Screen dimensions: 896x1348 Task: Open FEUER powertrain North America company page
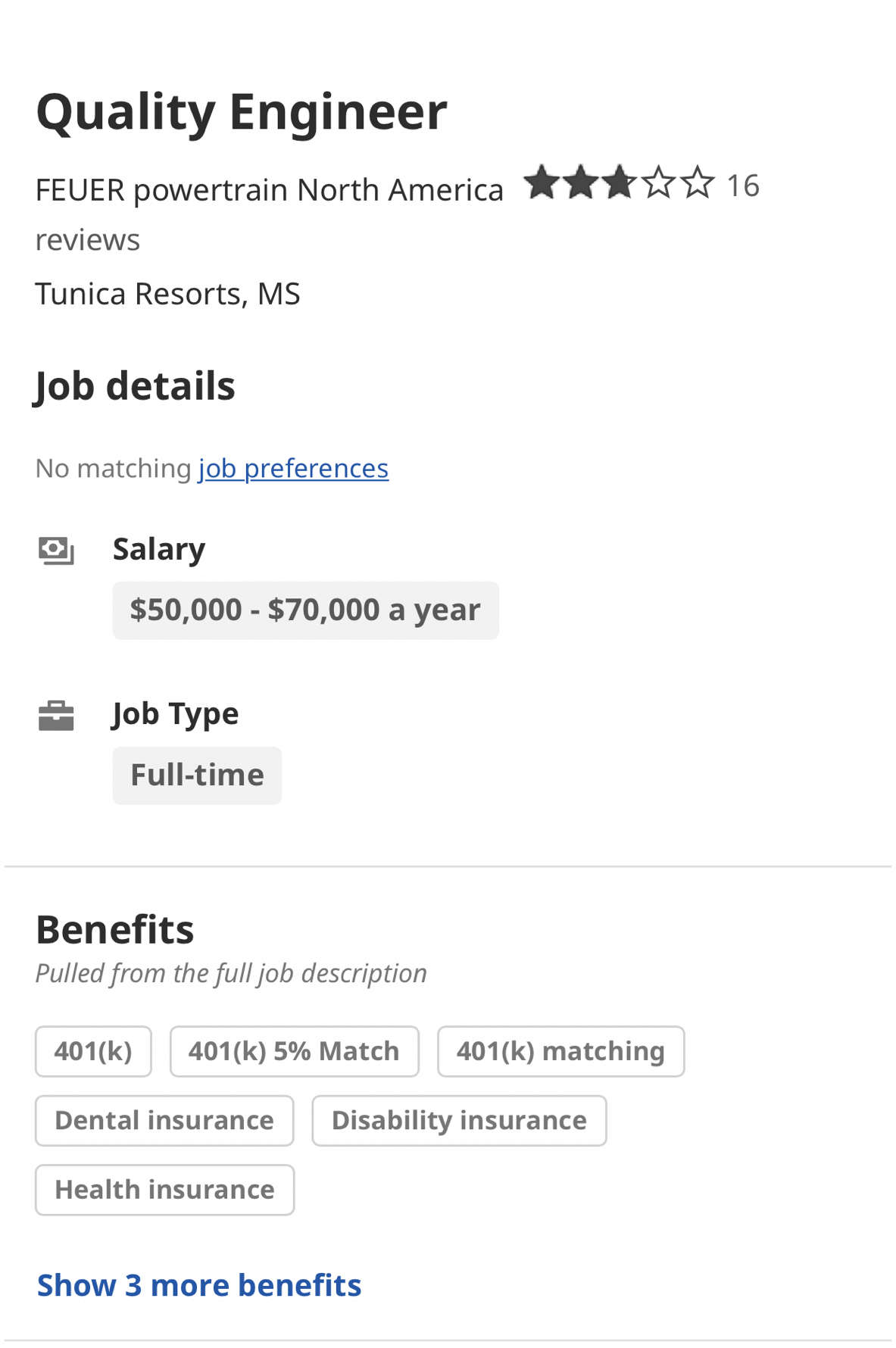coord(269,190)
